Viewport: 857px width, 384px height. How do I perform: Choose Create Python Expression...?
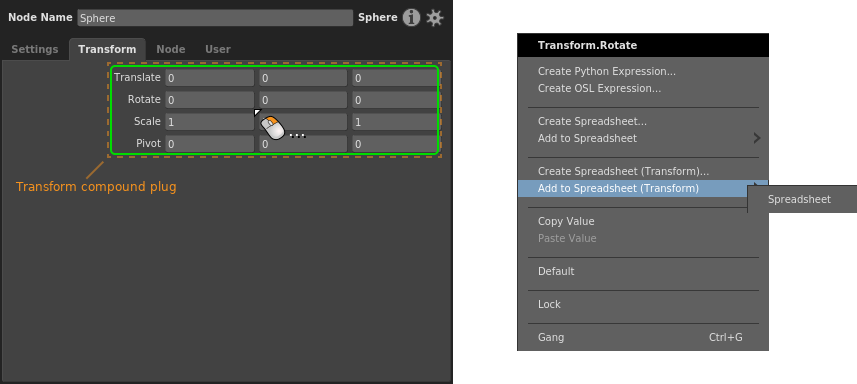(607, 72)
